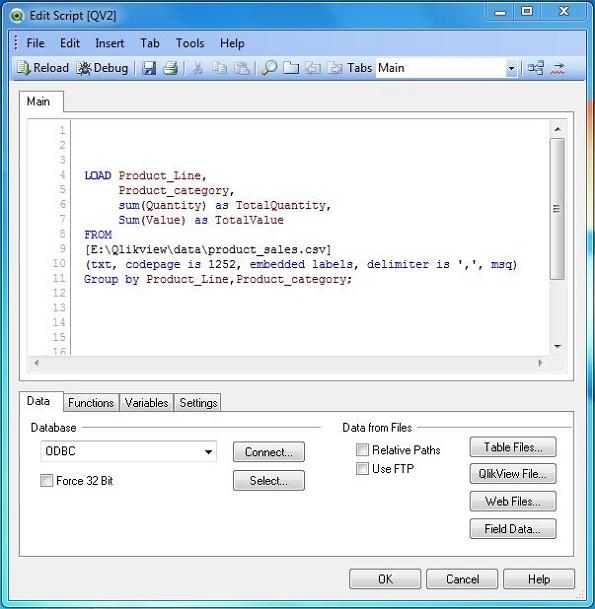Click the toolbar drag handle beside File
The height and width of the screenshot is (609, 595).
tap(16, 43)
